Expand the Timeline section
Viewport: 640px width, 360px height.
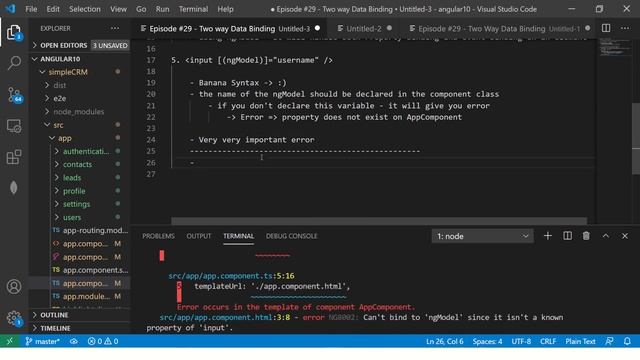80,328
